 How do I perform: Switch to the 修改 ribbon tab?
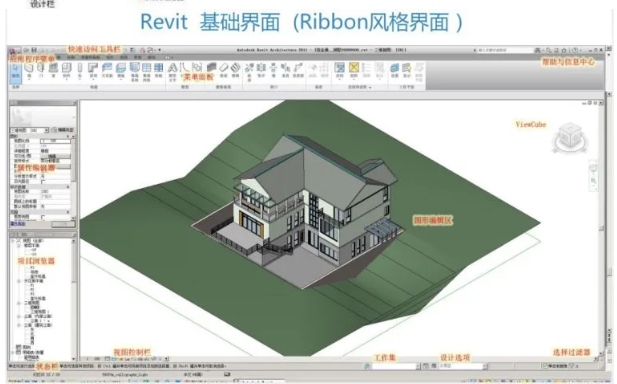coord(151,57)
